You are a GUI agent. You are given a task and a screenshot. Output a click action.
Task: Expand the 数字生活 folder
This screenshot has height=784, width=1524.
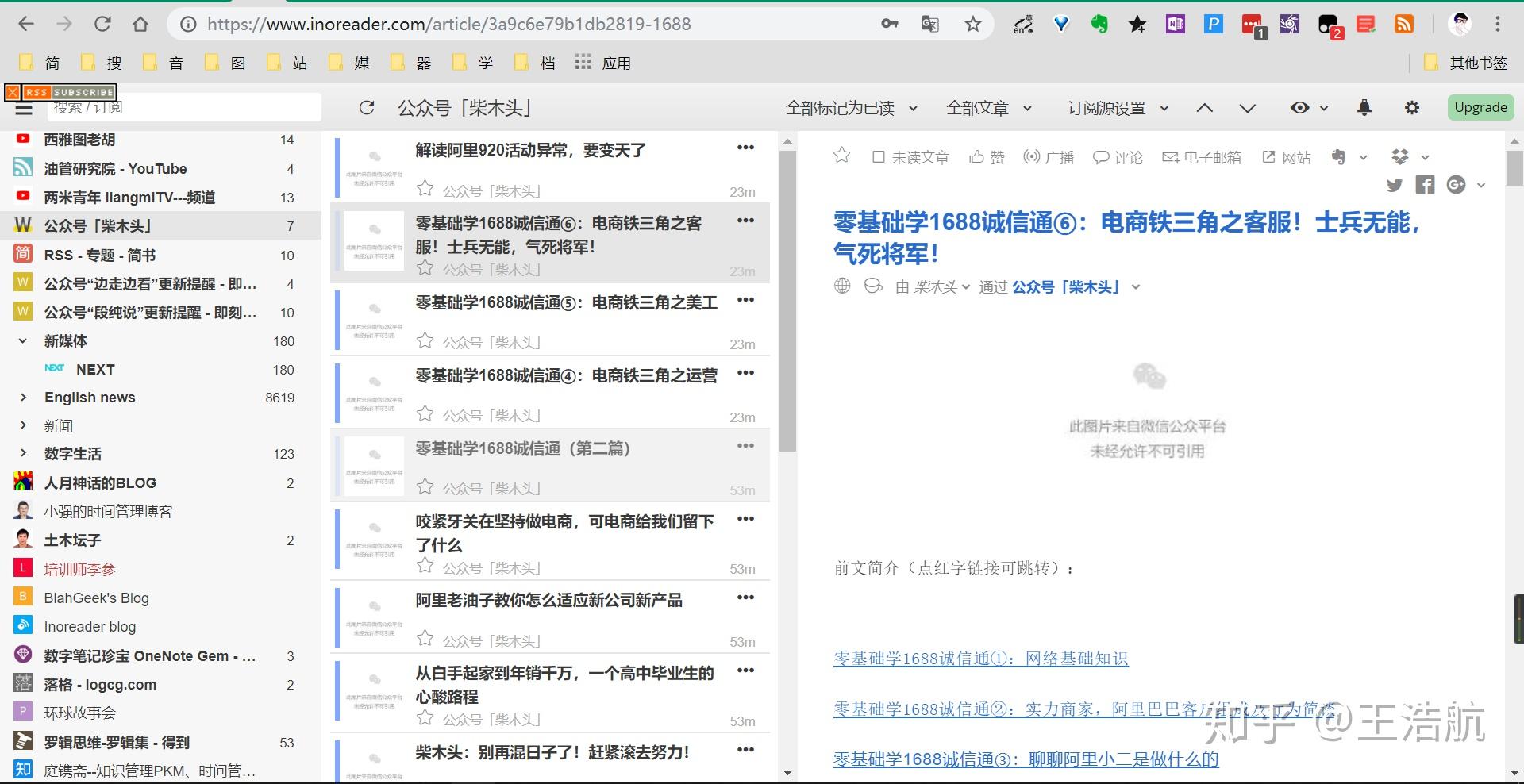coord(23,454)
